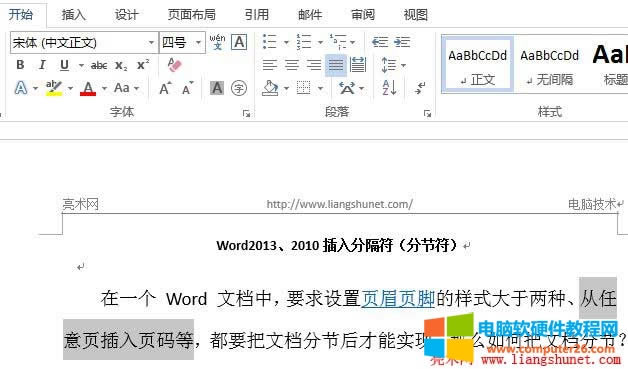
Task: Click the character border icon
Action: coord(239,42)
